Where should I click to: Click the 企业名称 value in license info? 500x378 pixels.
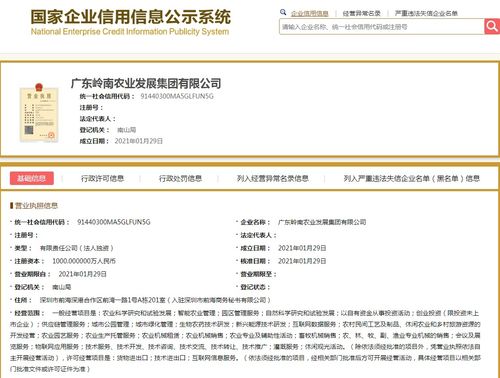[322, 222]
